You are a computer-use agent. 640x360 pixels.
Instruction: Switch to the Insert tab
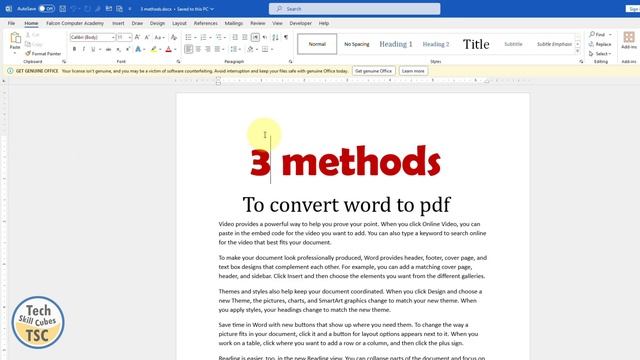click(118, 23)
